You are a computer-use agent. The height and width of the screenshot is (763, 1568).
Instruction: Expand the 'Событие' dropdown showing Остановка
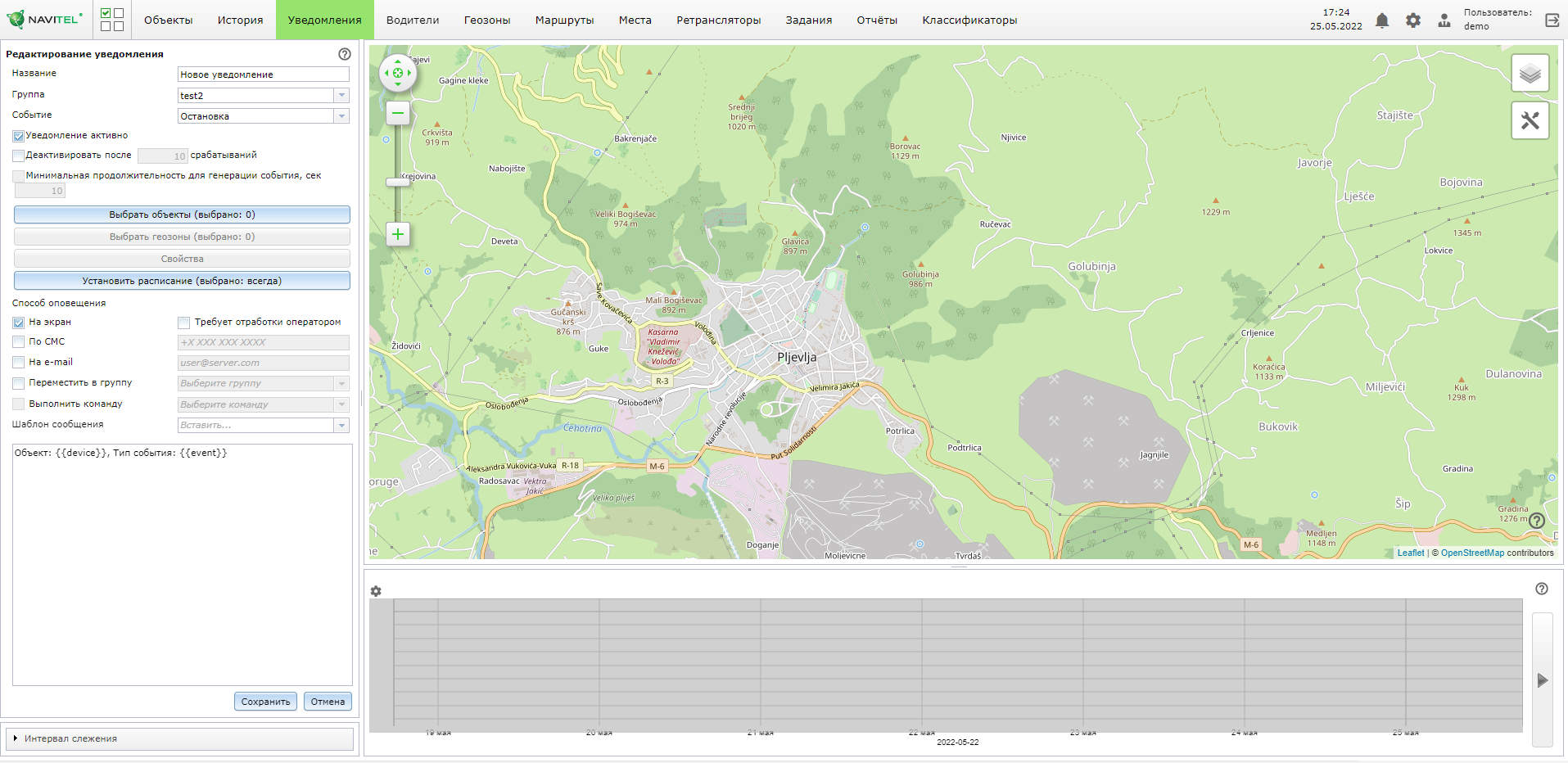pos(341,116)
